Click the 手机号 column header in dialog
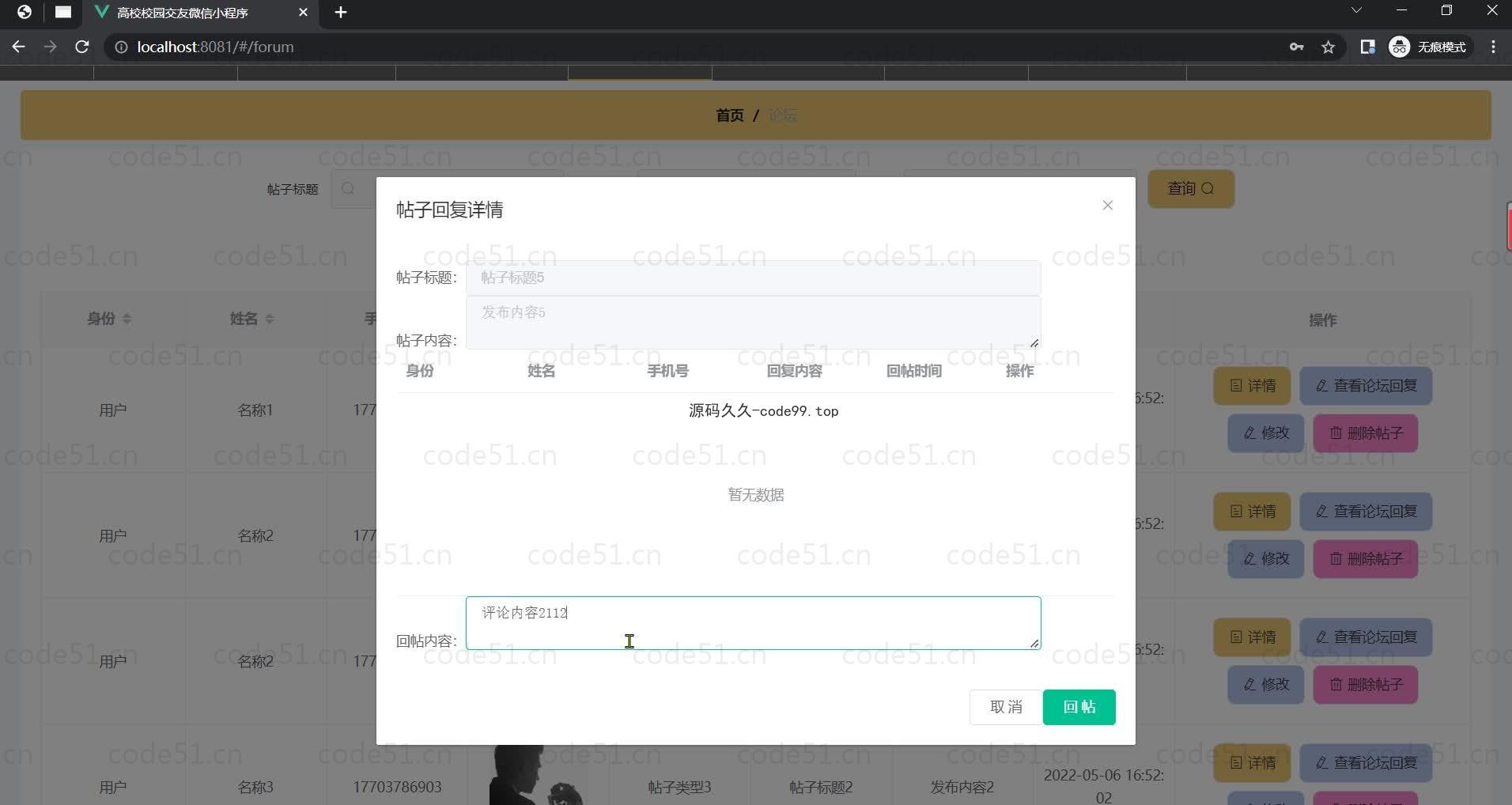Viewport: 1512px width, 805px height. [x=667, y=371]
